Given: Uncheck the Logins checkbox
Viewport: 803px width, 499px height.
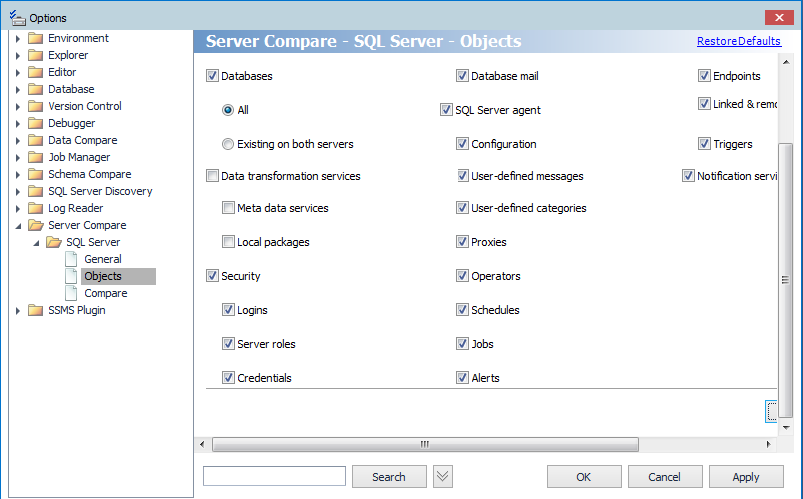Looking at the screenshot, I should (228, 310).
